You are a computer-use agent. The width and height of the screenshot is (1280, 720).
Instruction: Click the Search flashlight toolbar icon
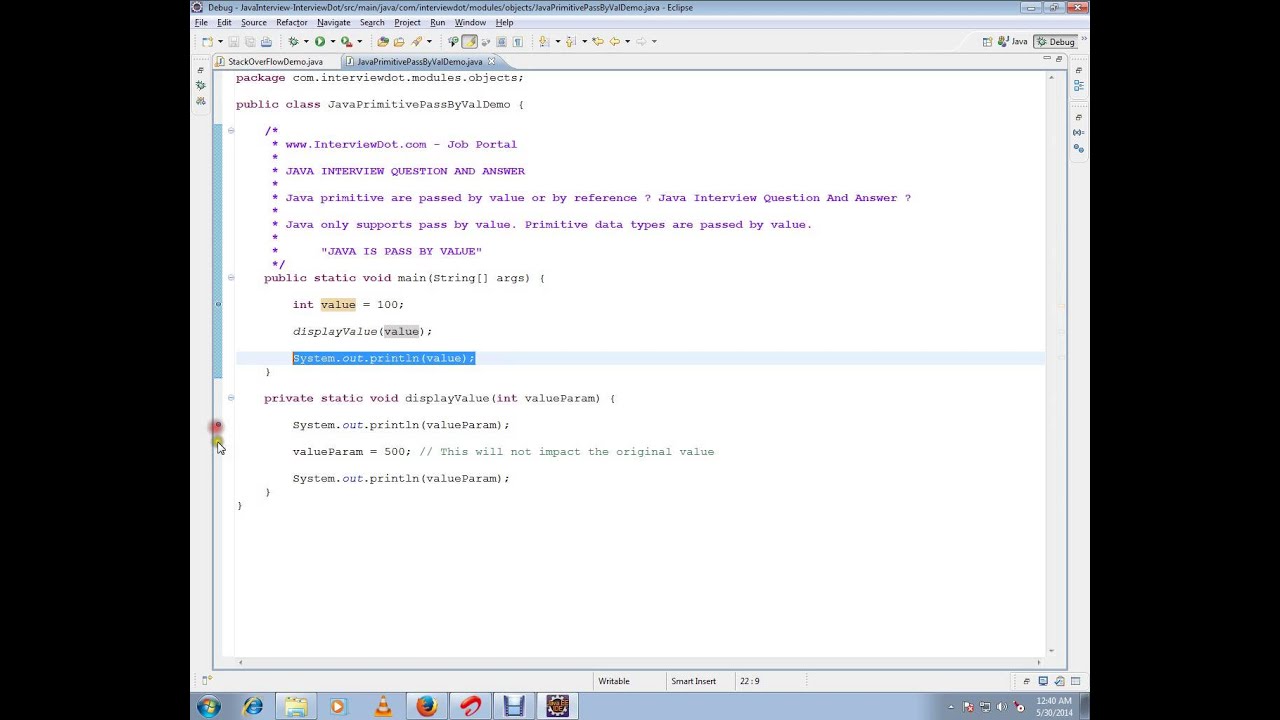click(x=416, y=41)
